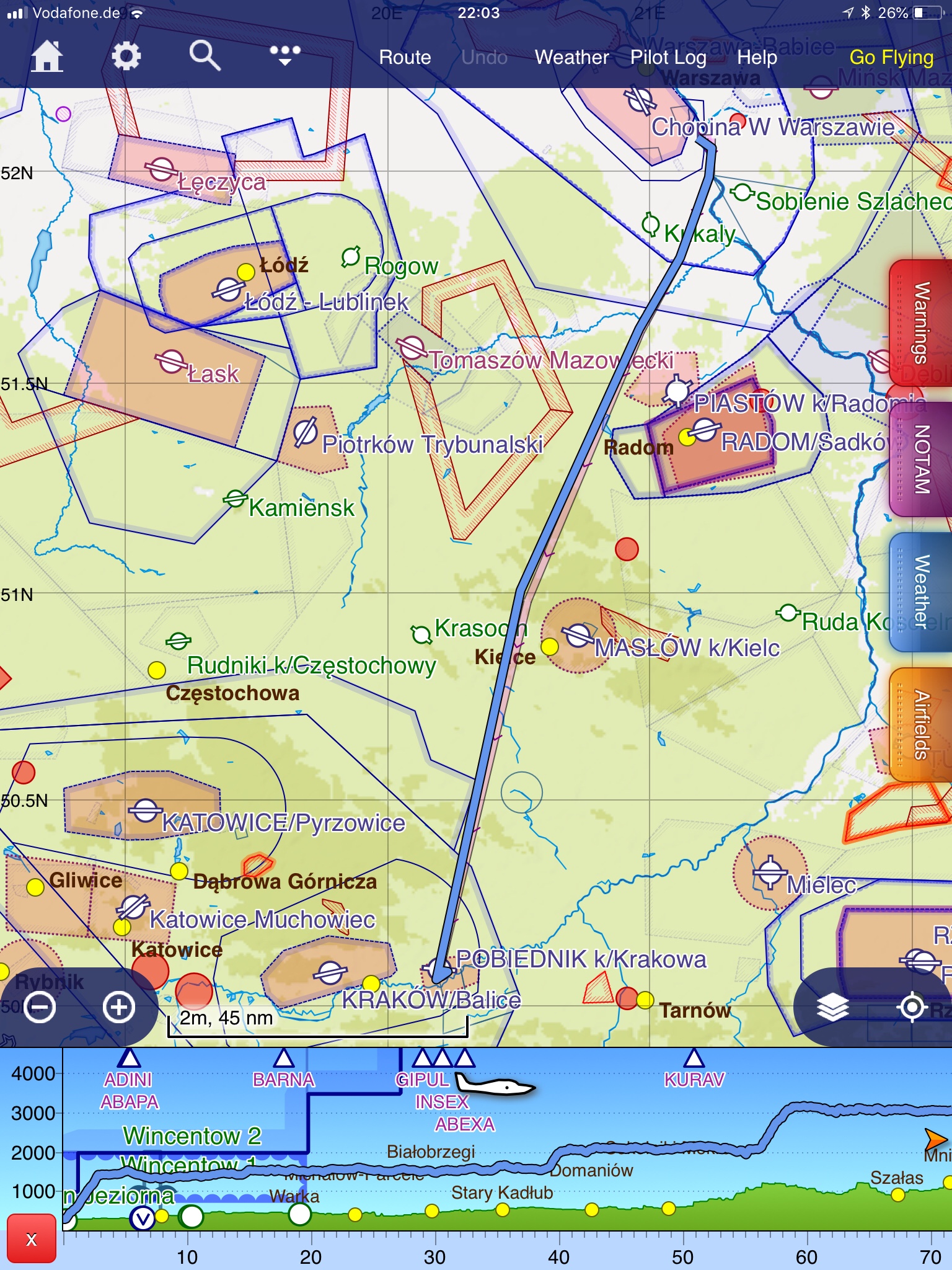The height and width of the screenshot is (1270, 952).
Task: Zoom out with the minus button
Action: click(40, 1007)
